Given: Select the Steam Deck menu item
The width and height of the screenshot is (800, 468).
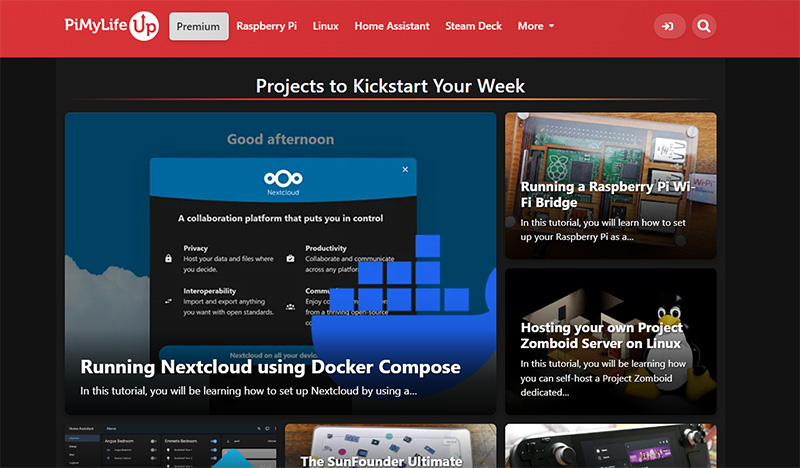Looking at the screenshot, I should point(473,26).
